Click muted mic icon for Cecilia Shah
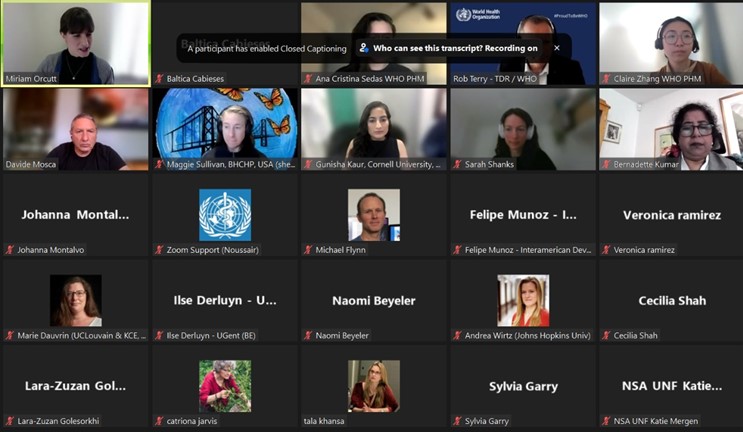This screenshot has height=432, width=743. tap(606, 336)
